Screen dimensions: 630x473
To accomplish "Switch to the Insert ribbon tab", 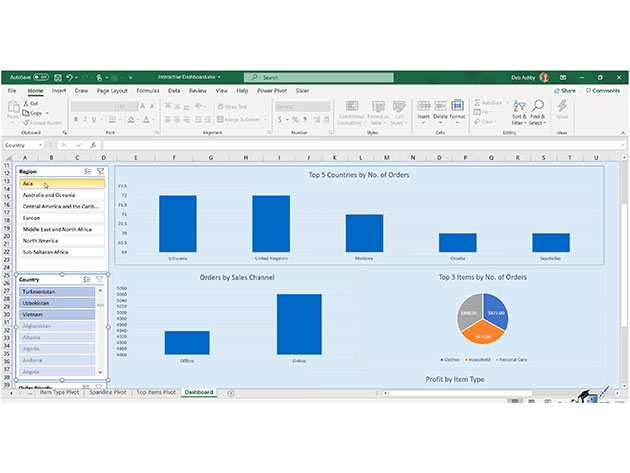I will click(59, 91).
